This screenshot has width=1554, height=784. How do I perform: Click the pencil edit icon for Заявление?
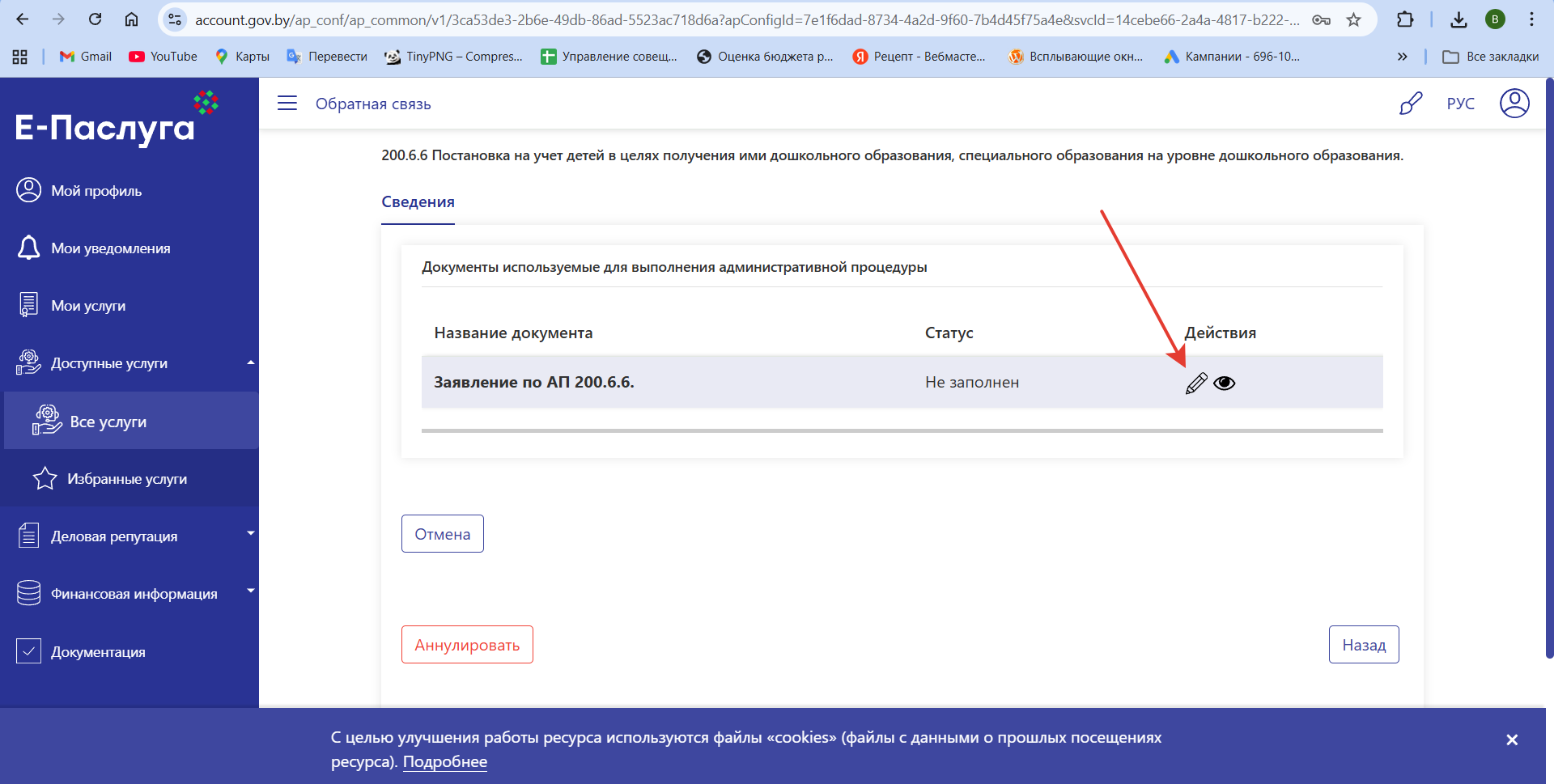click(x=1196, y=383)
